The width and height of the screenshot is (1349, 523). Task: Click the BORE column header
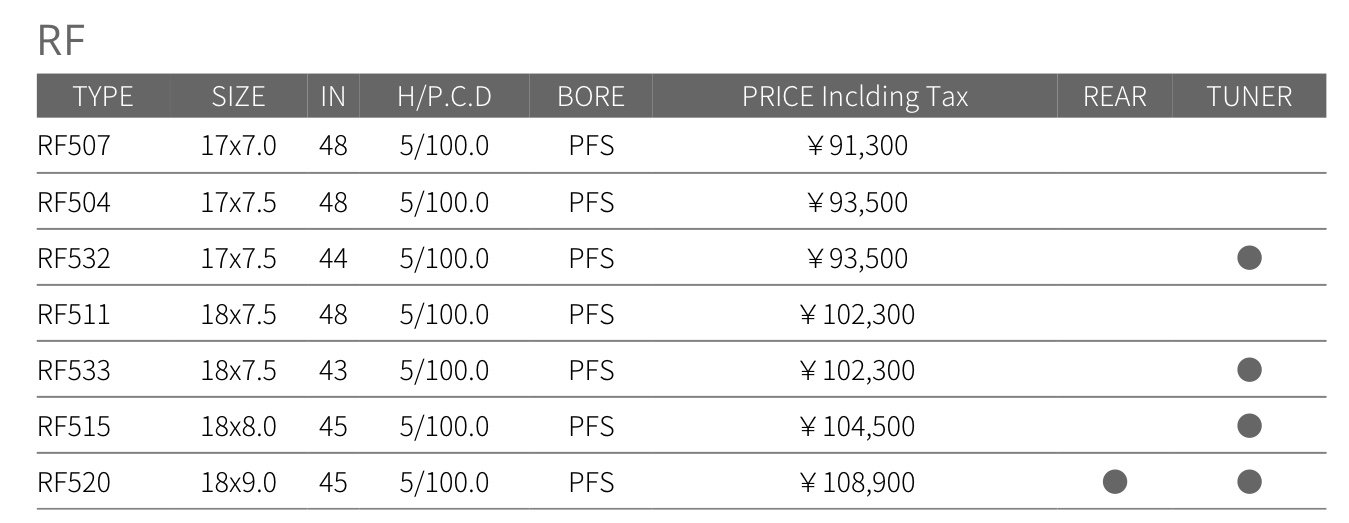pos(591,96)
